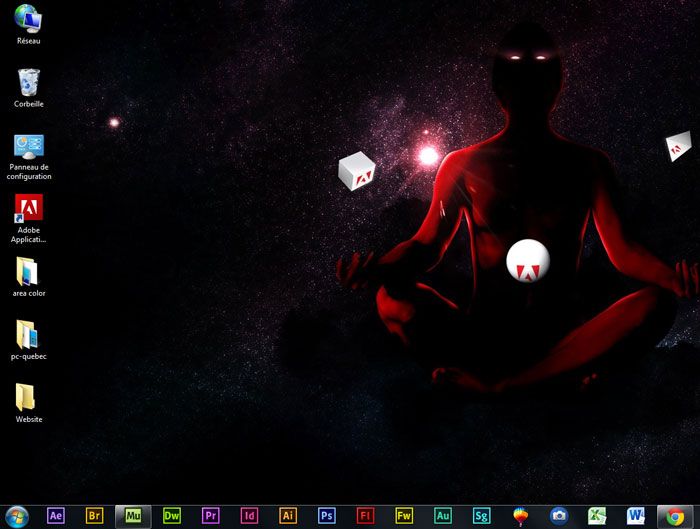This screenshot has height=529, width=700.
Task: Select the Réseau desktop icon
Action: pos(29,24)
